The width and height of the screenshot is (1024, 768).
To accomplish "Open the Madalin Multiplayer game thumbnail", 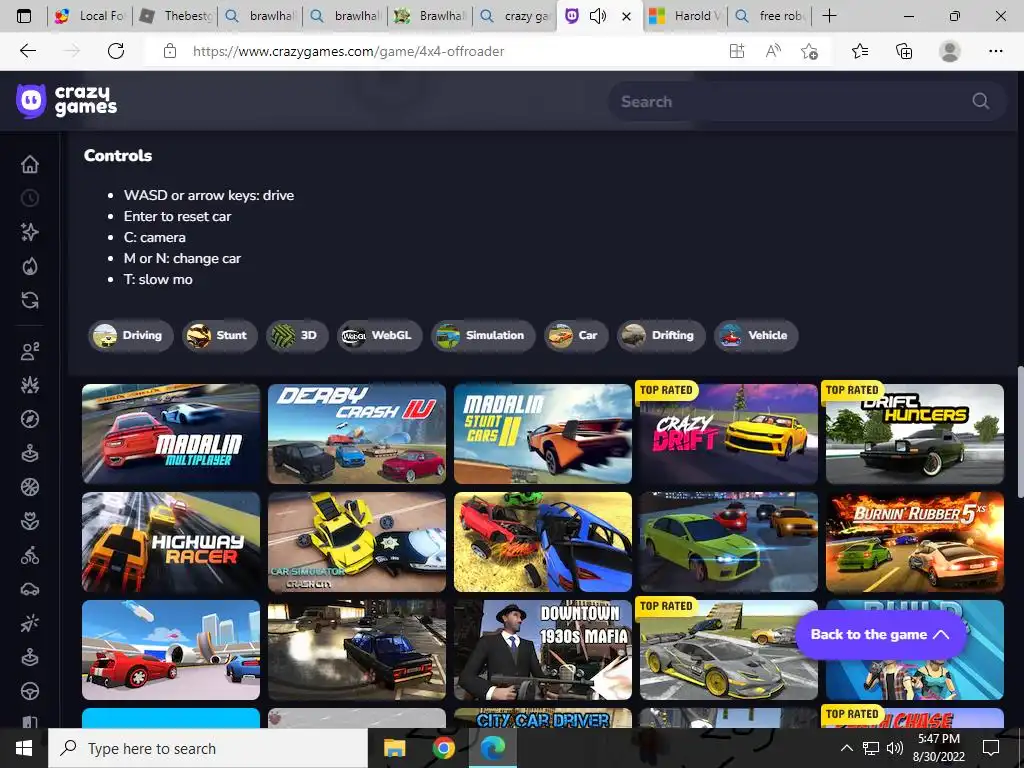I will (x=171, y=434).
